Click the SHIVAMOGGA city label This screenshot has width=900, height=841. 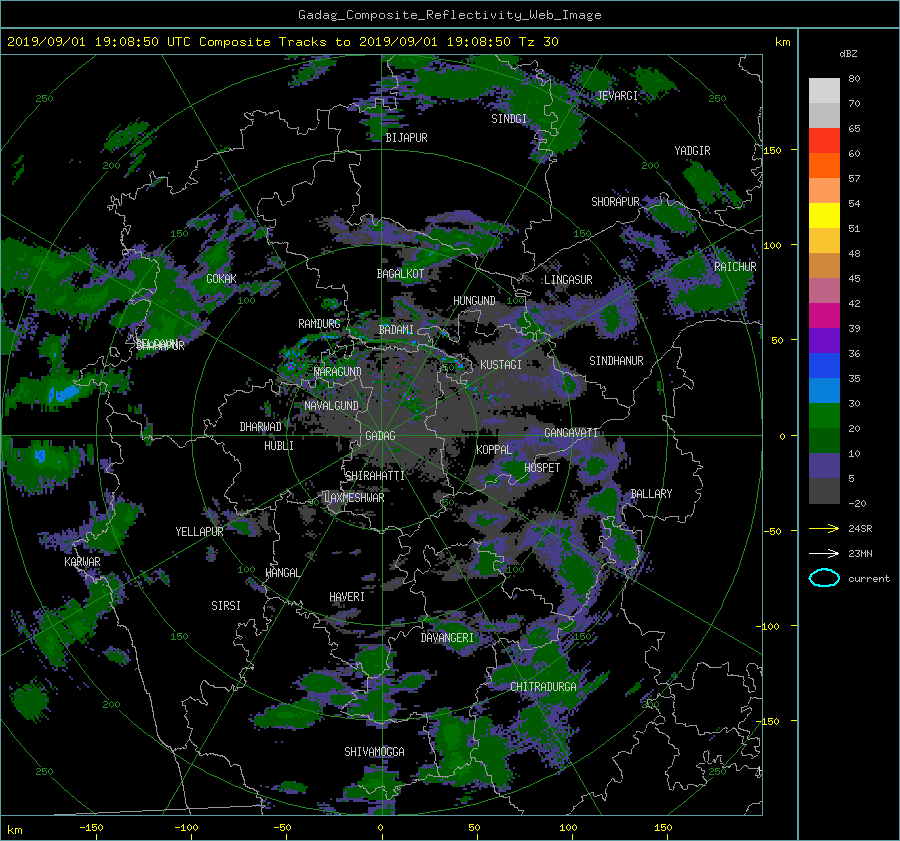(374, 752)
